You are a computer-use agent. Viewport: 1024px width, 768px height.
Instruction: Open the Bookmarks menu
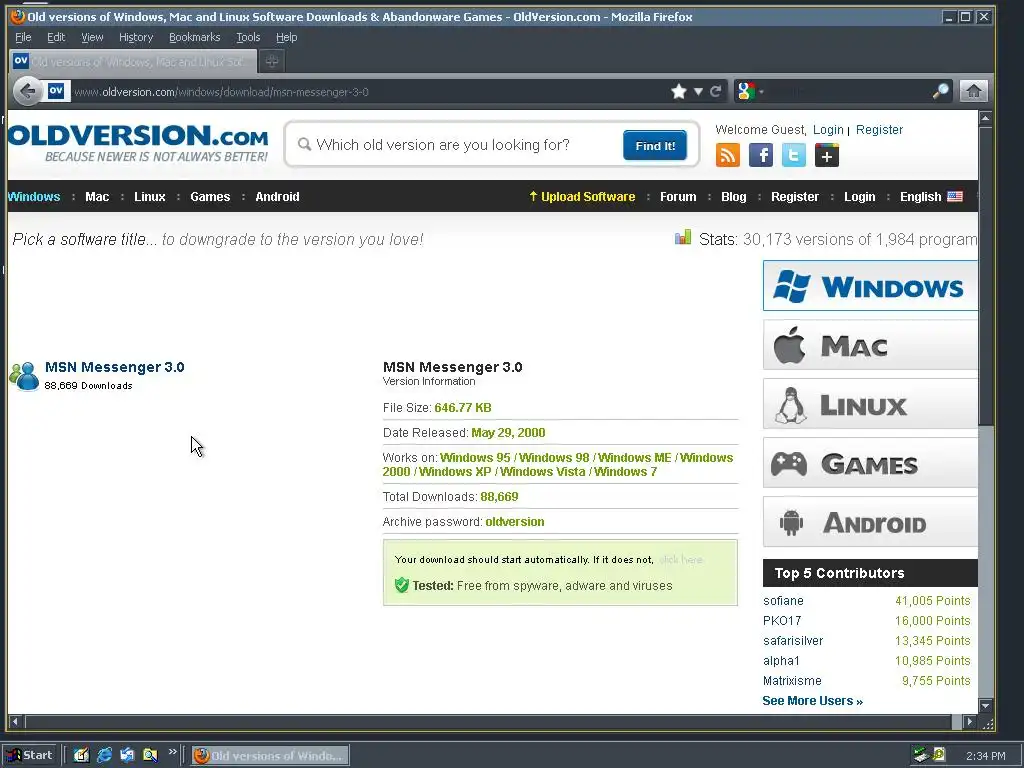195,37
